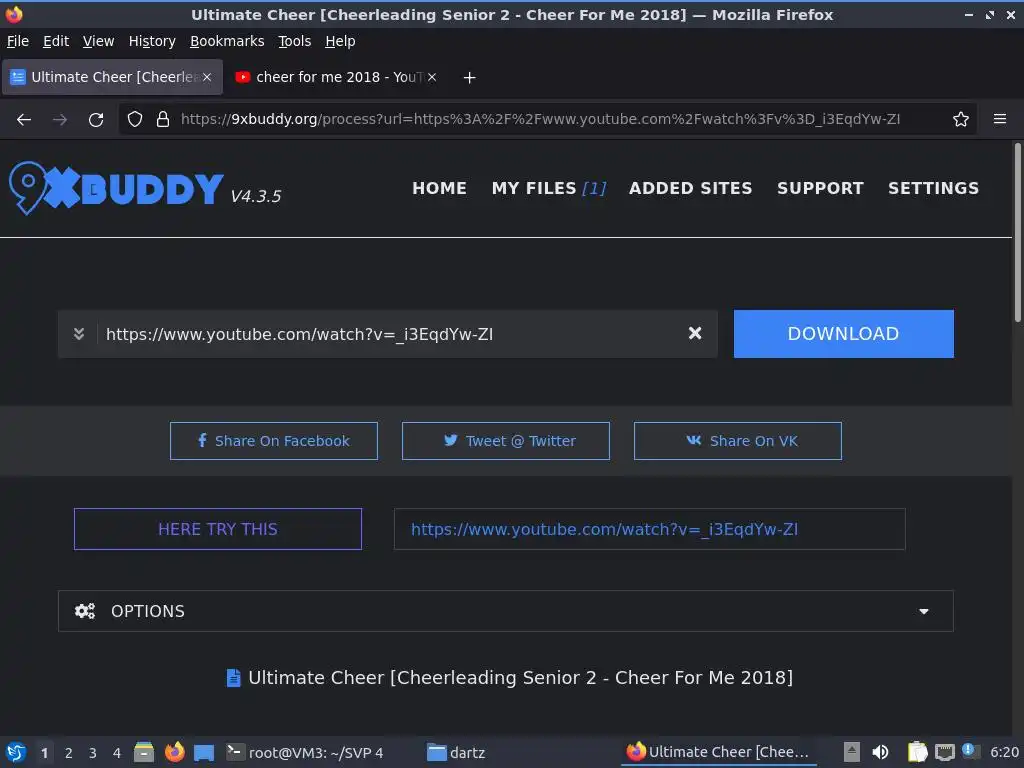
Task: Open the SUPPORT page
Action: (820, 188)
